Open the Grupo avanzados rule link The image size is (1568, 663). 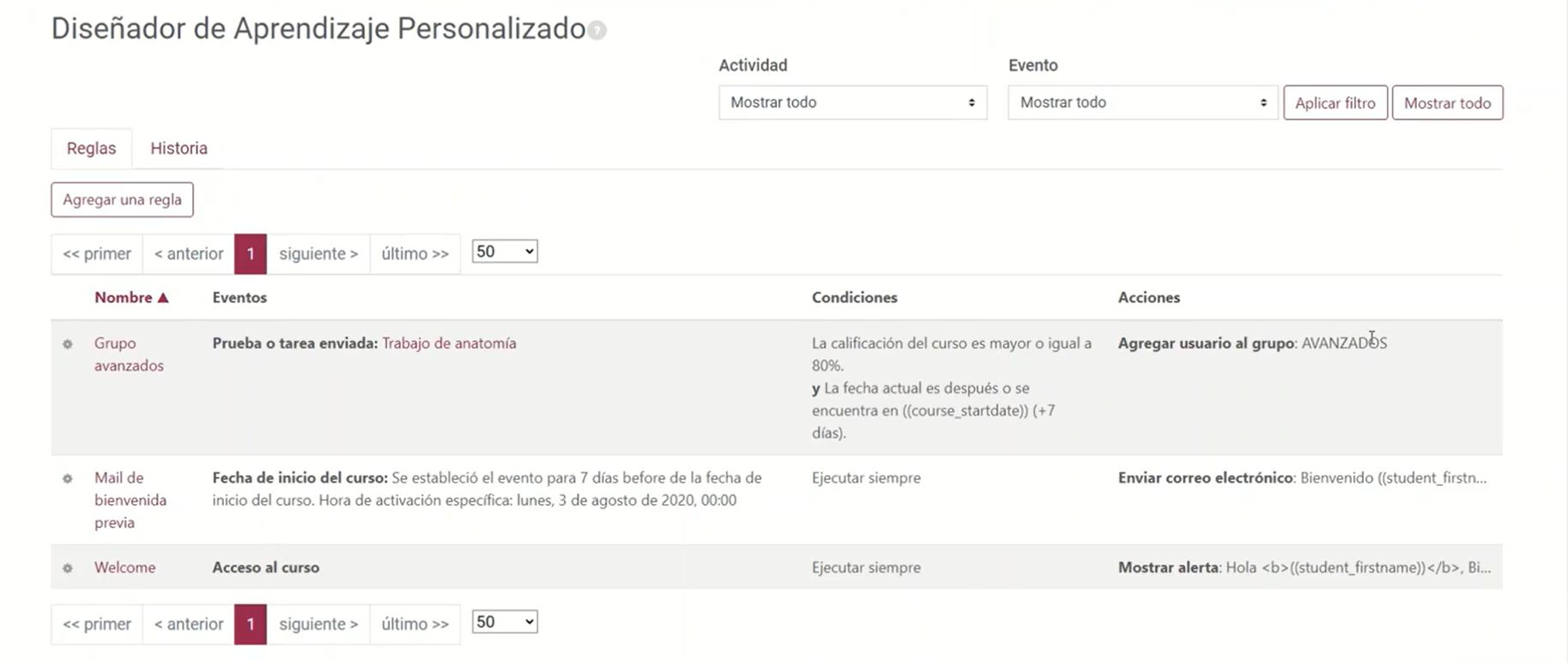(128, 354)
